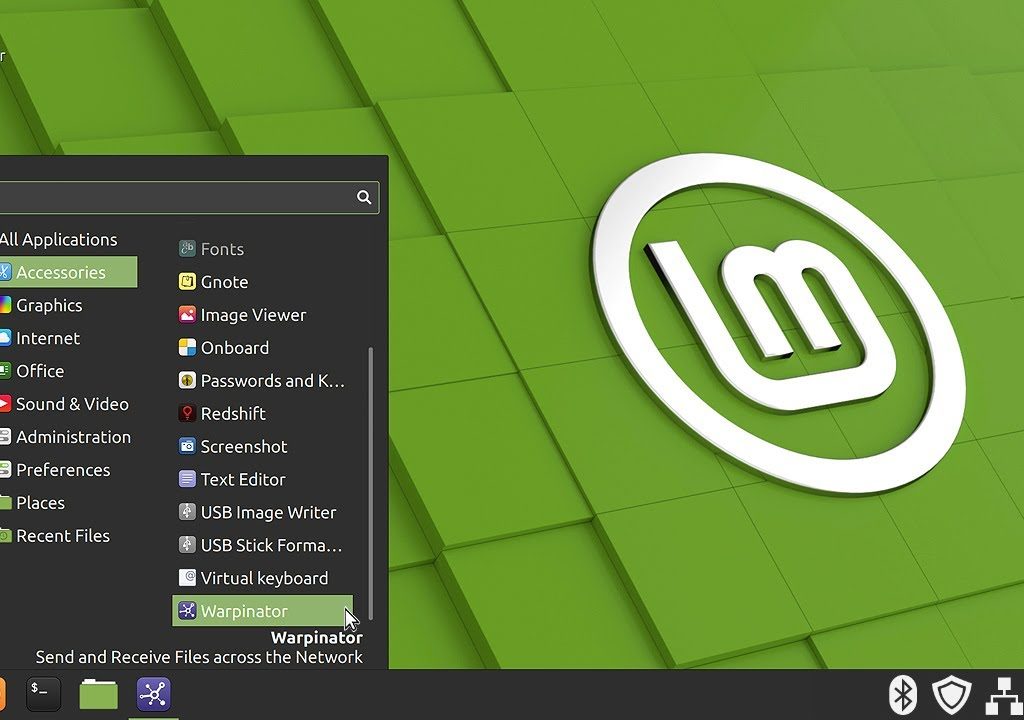Open Terminal from the panel
Viewport: 1024px width, 720px height.
[43, 693]
